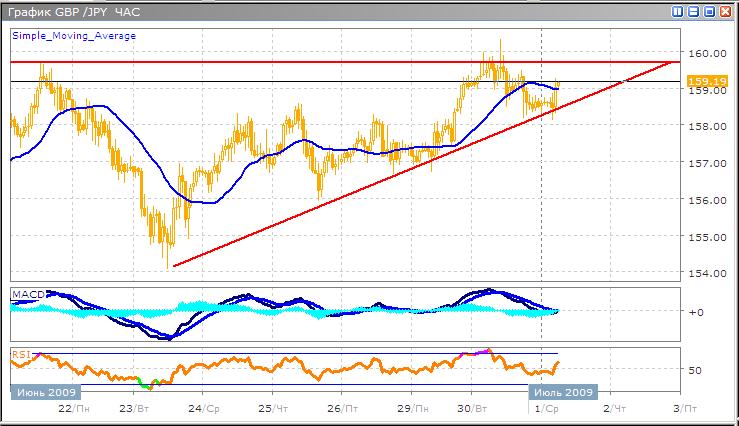Maximize the GBP/JPY chart window

(707, 12)
